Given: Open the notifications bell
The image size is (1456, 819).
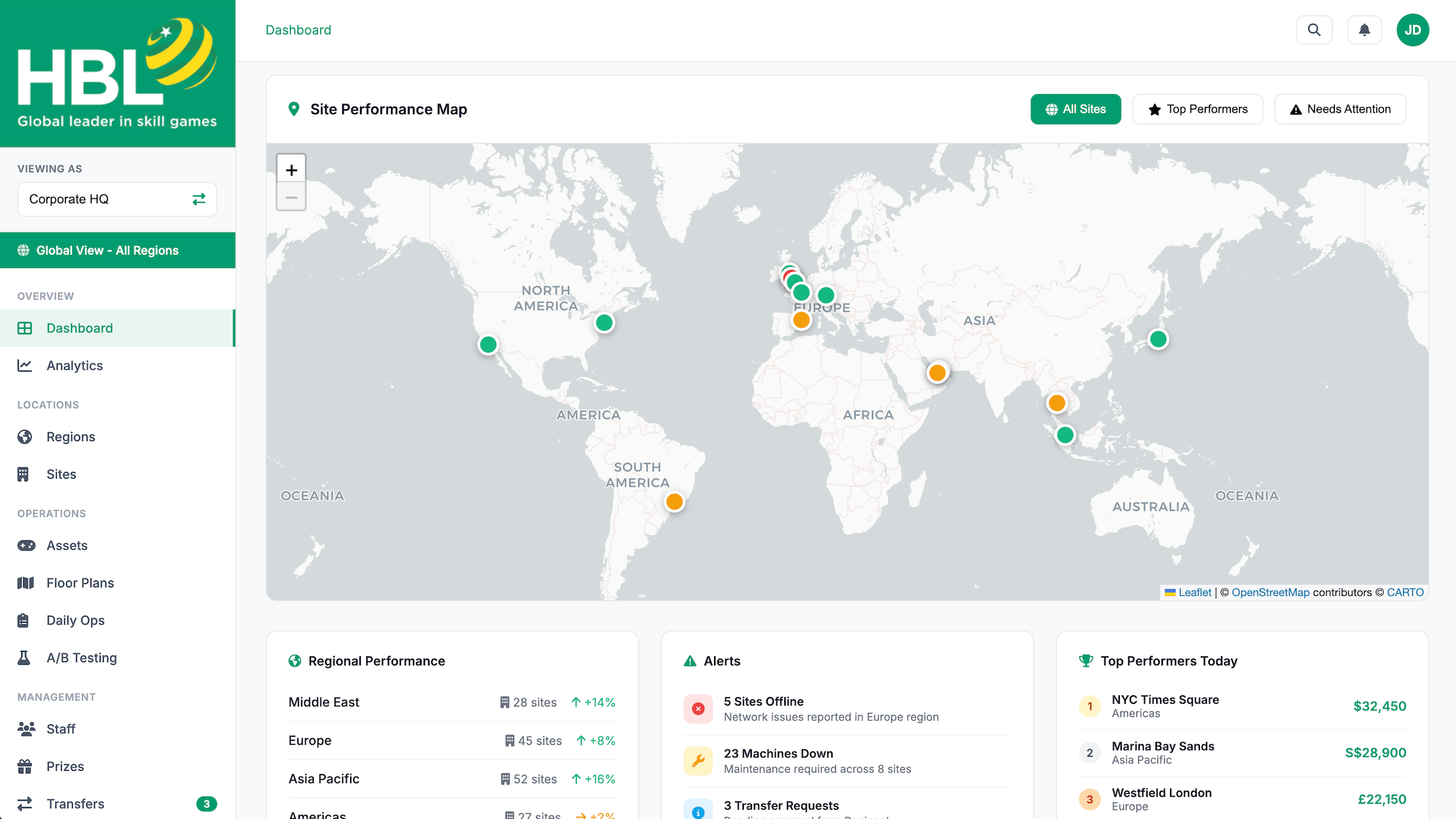Looking at the screenshot, I should tap(1364, 29).
